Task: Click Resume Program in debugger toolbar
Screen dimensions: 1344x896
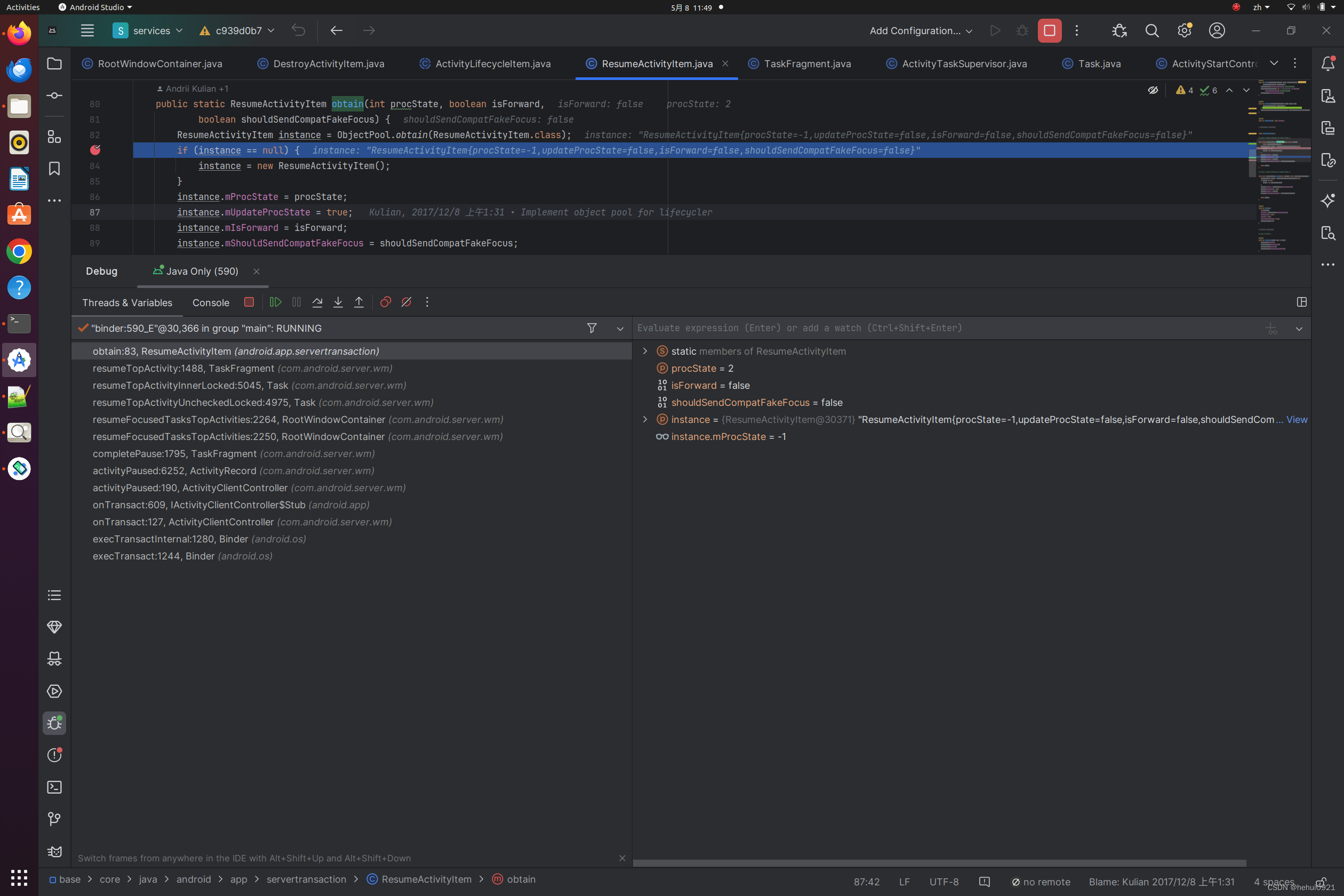Action: [275, 302]
